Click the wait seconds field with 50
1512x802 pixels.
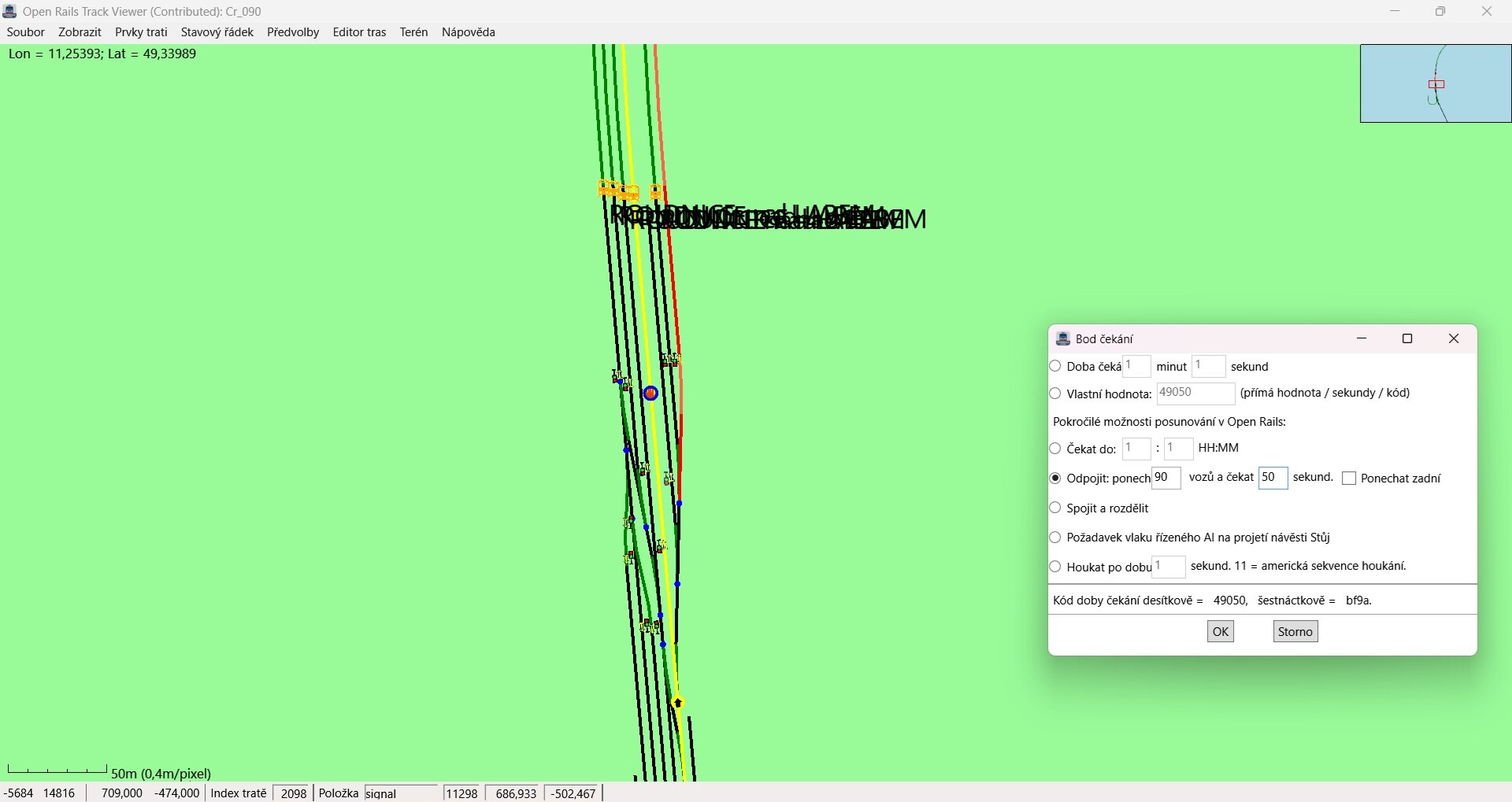[x=1273, y=479]
